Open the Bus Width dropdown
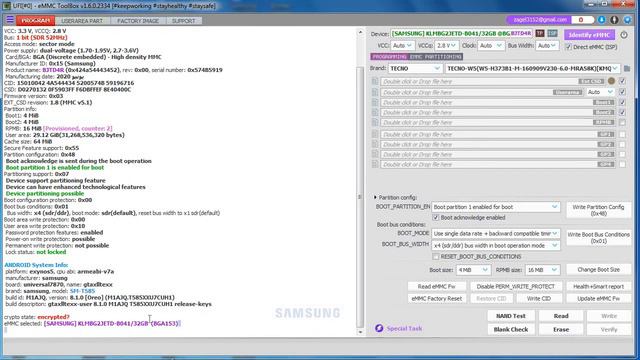This screenshot has width=640, height=360. coord(547,46)
